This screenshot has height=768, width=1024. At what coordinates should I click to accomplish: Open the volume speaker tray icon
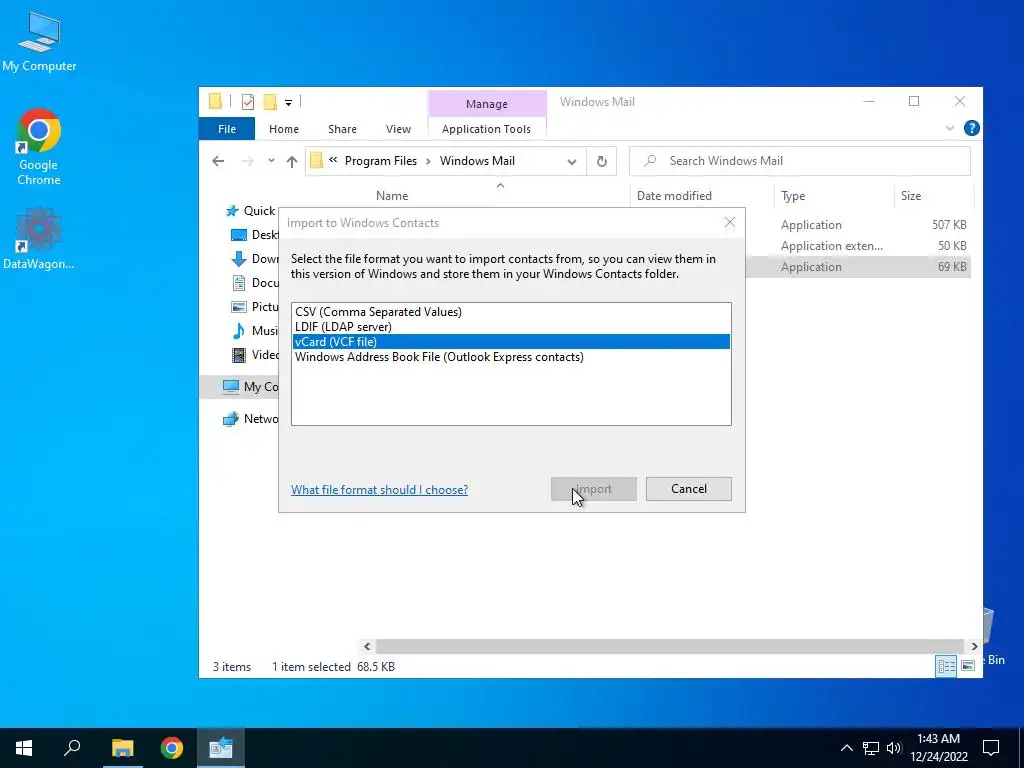(894, 748)
